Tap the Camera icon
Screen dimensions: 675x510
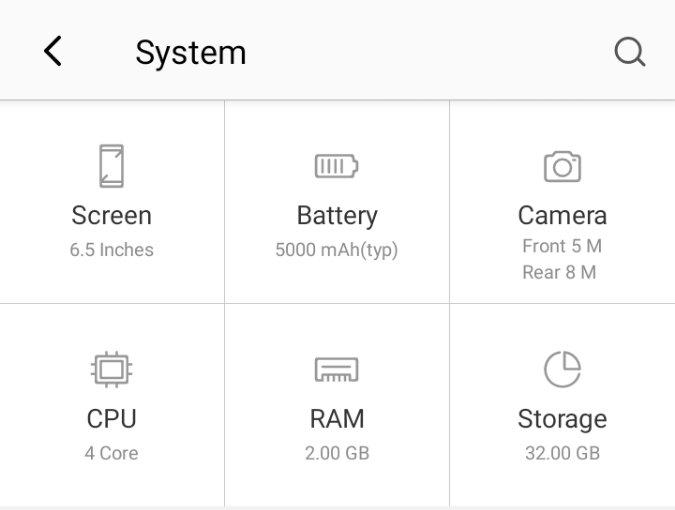click(x=562, y=167)
